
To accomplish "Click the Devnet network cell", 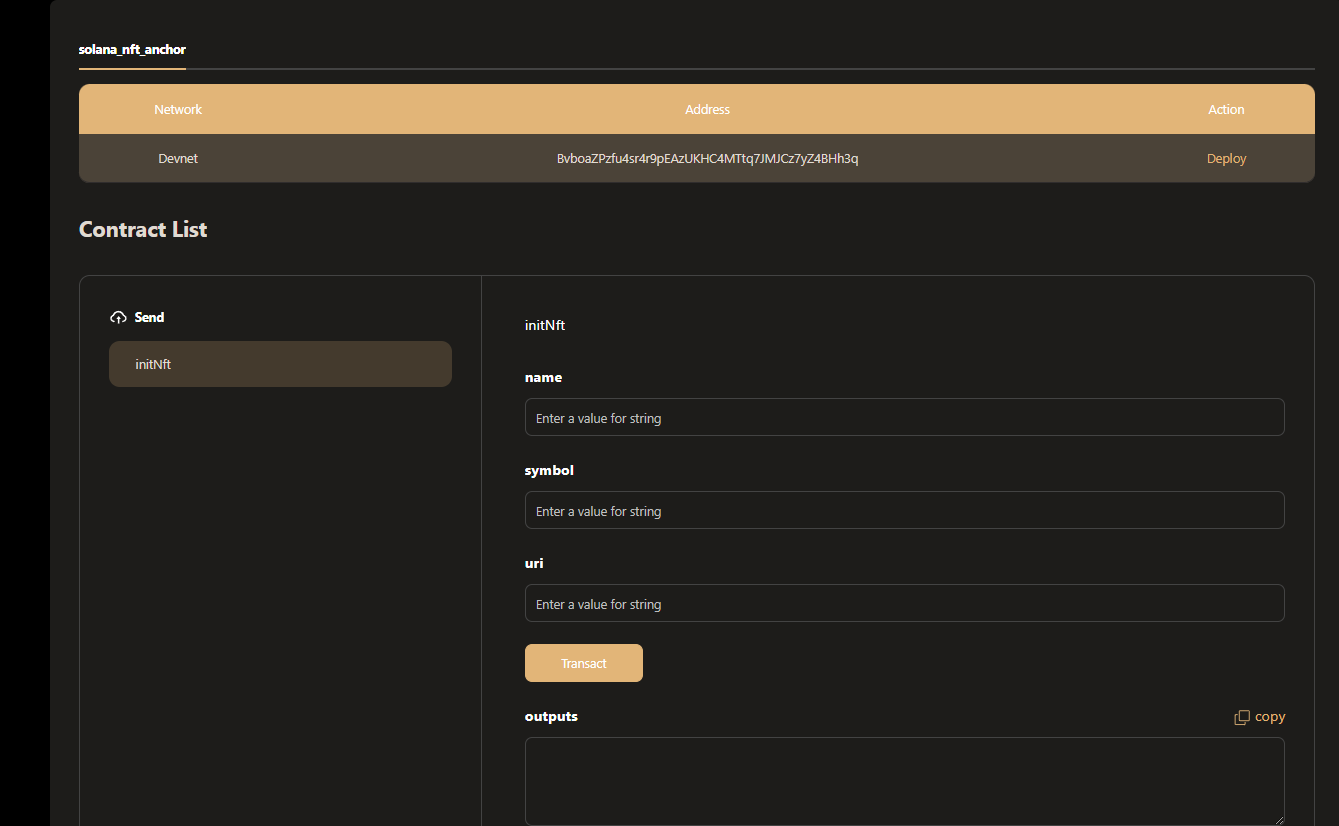I will [x=178, y=158].
